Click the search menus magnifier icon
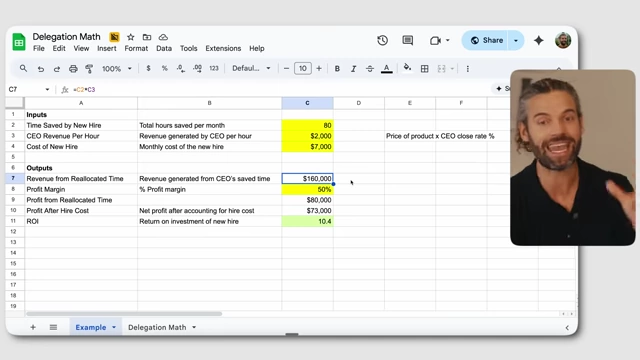This screenshot has width=640, height=360. pyautogui.click(x=23, y=69)
